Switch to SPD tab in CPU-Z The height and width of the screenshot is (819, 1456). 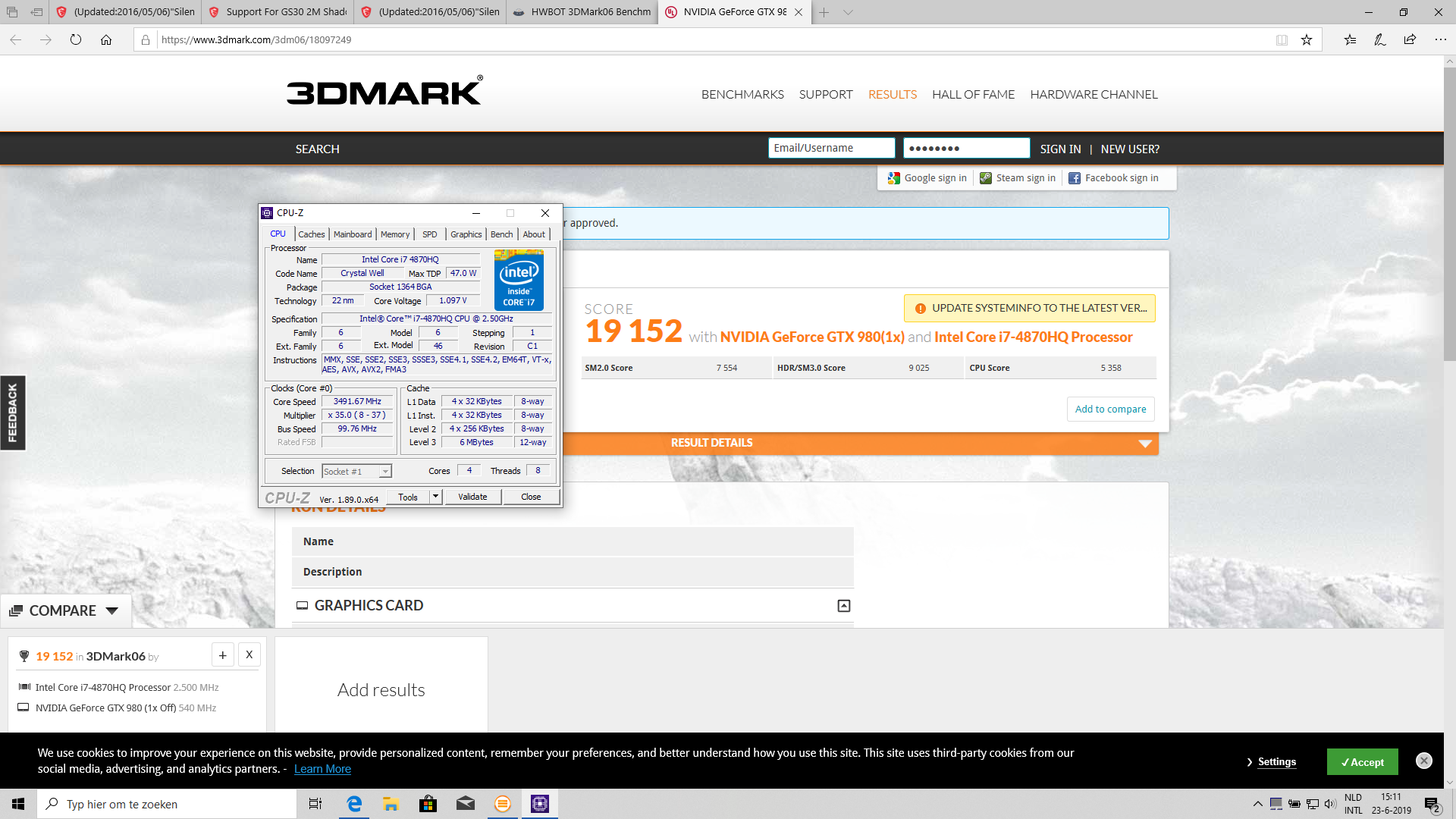[430, 234]
